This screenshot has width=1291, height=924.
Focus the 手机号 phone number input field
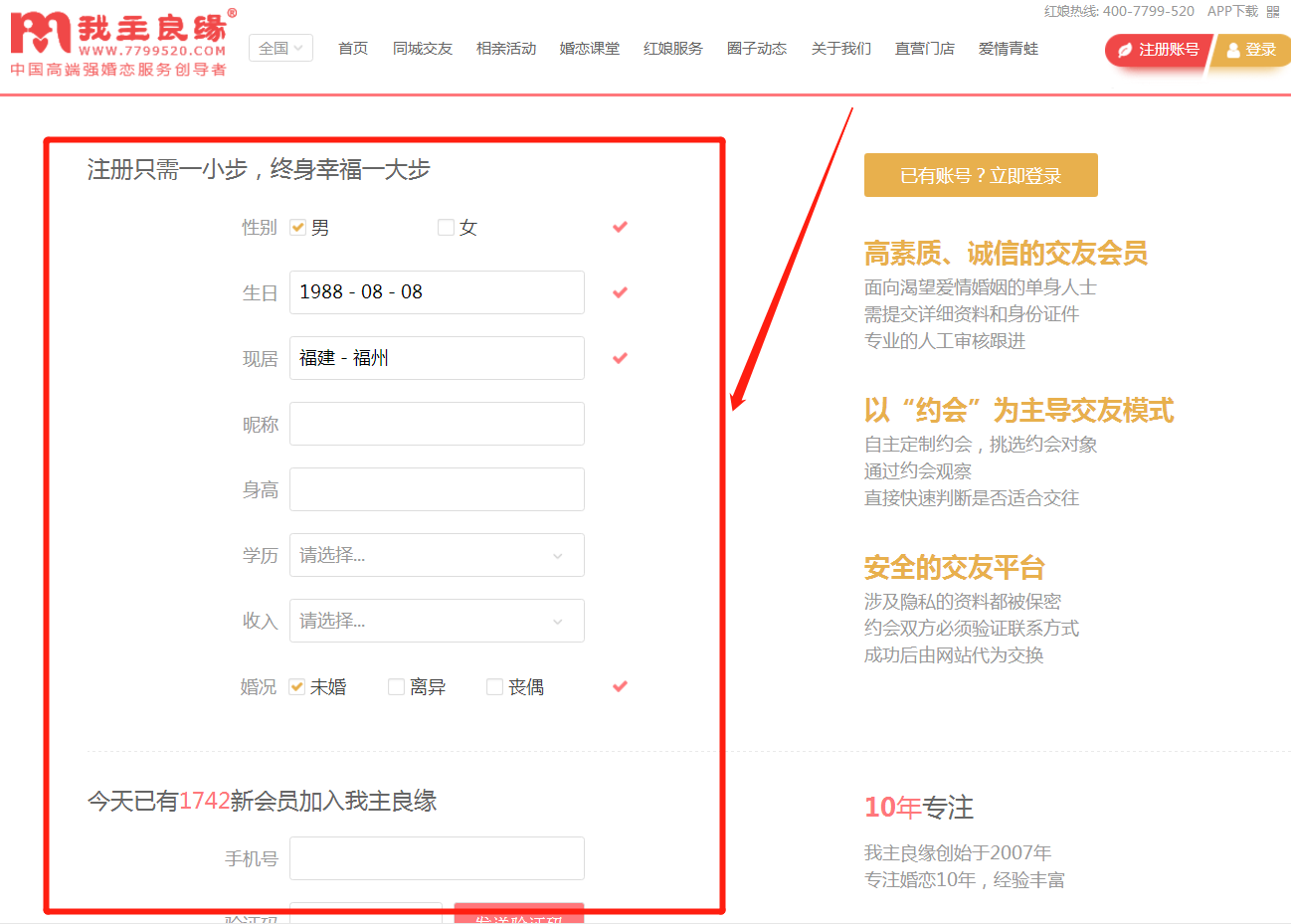(x=437, y=858)
